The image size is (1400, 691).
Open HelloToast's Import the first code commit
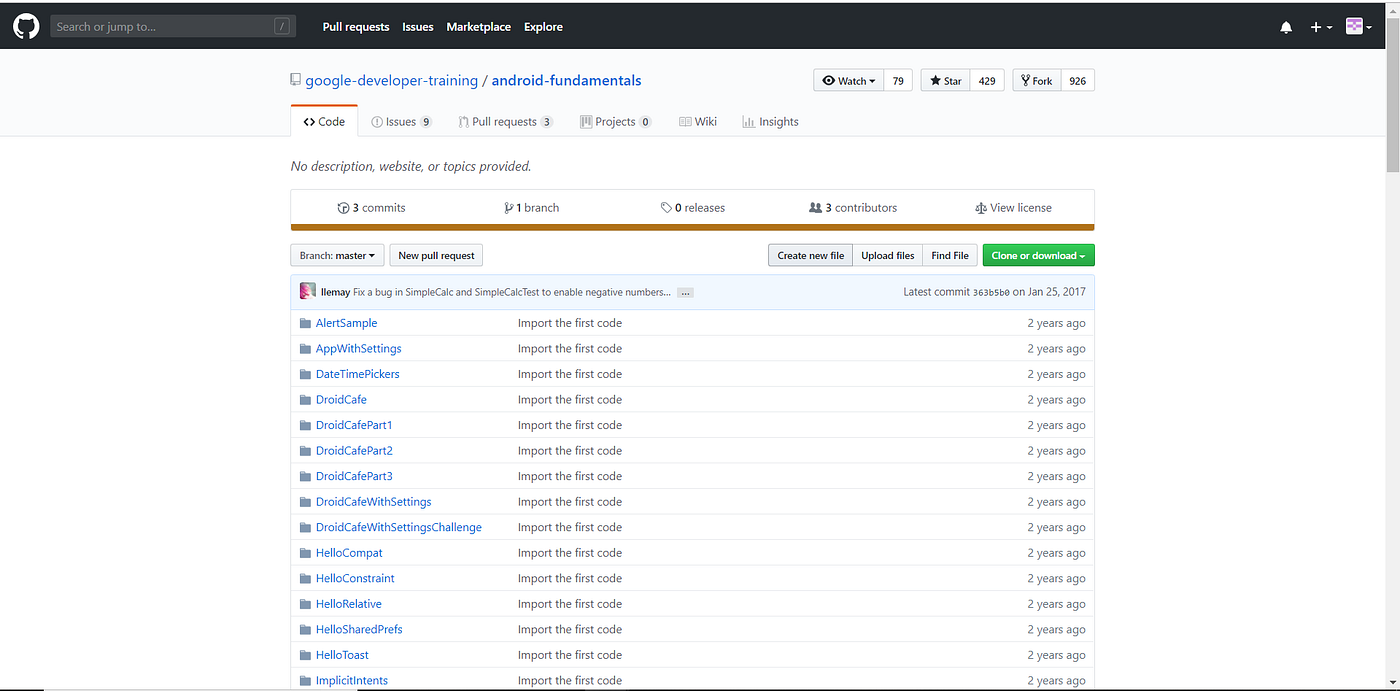point(570,655)
